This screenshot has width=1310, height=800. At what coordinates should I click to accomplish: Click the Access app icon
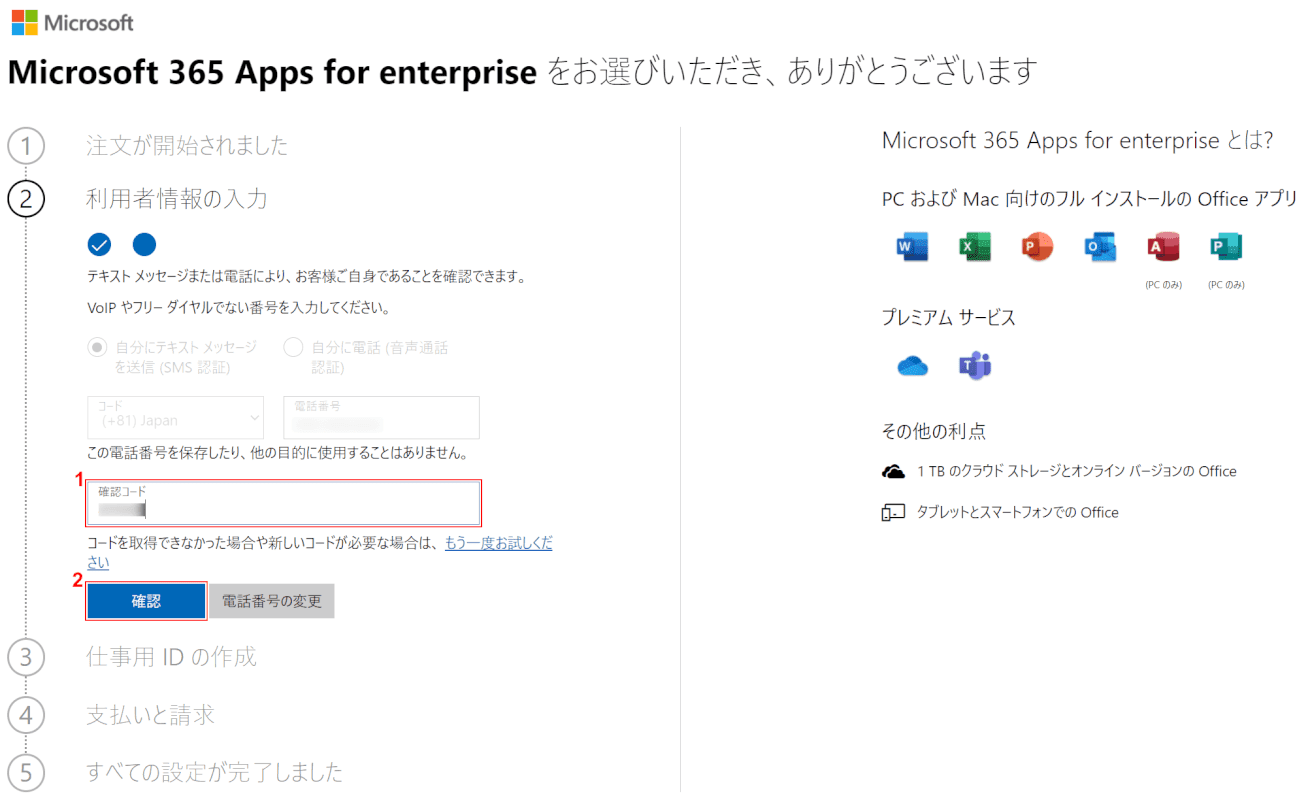click(x=1163, y=246)
